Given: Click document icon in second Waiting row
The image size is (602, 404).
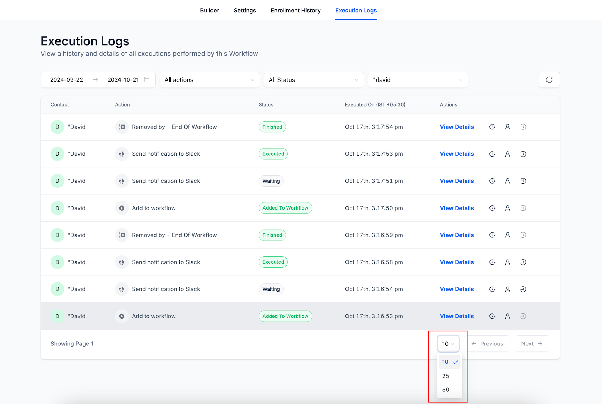Looking at the screenshot, I should click(523, 289).
